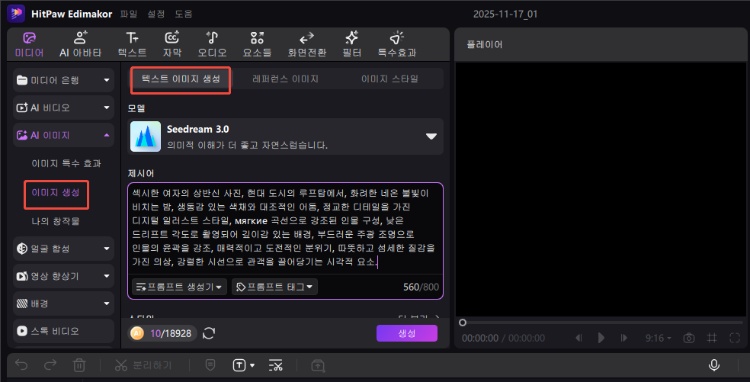Click the microphone voice-over icon
The image size is (750, 382).
(x=714, y=366)
